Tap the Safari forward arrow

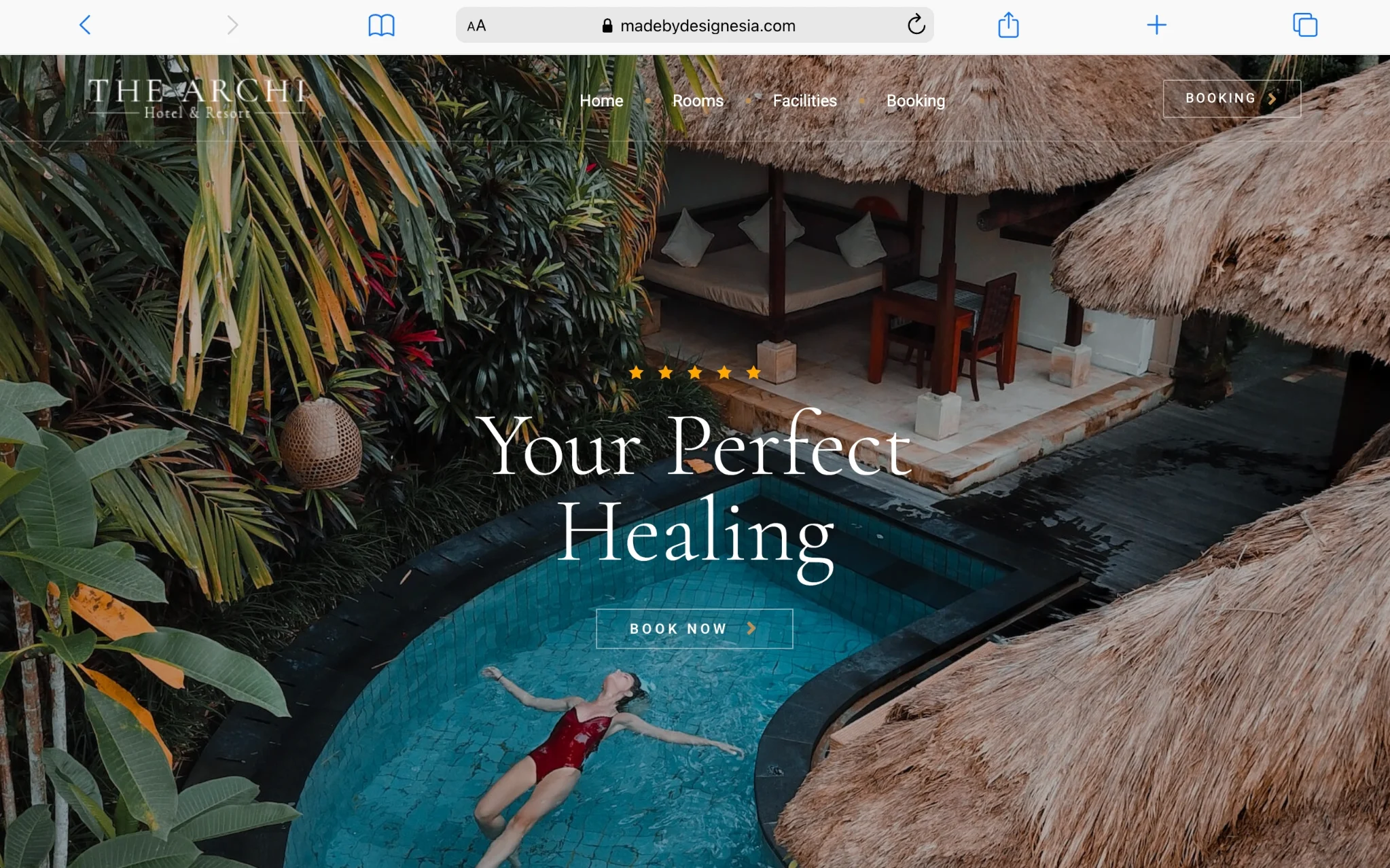click(232, 25)
